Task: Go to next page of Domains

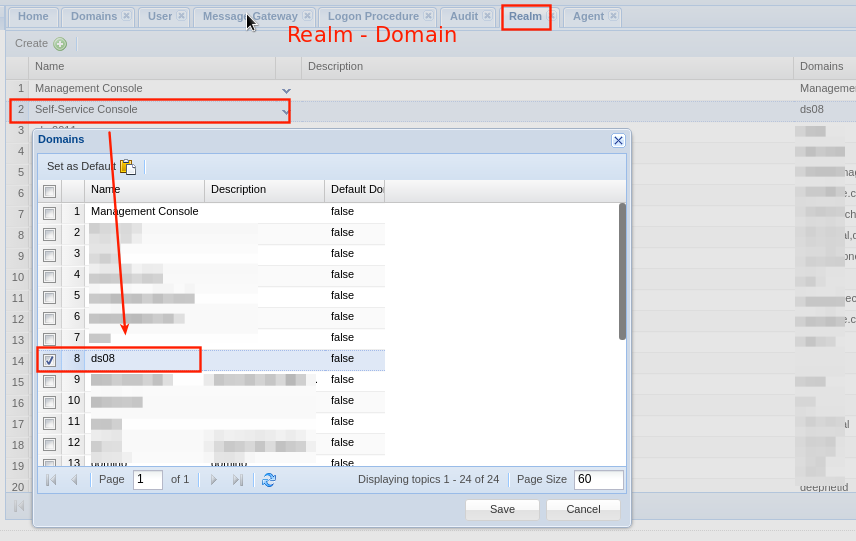Action: [213, 480]
